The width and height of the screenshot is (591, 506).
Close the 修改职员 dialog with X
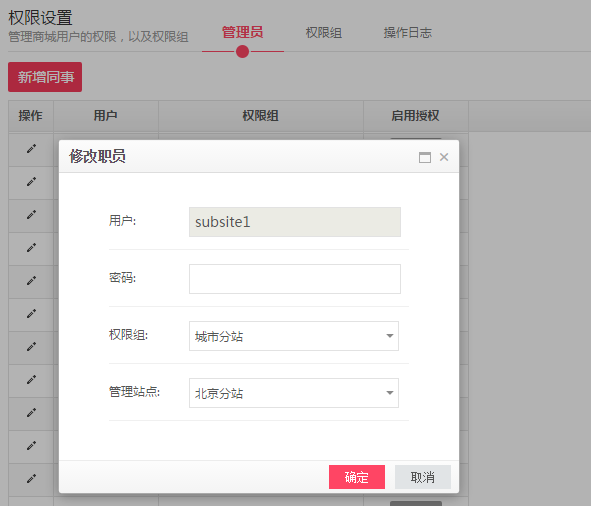point(444,157)
